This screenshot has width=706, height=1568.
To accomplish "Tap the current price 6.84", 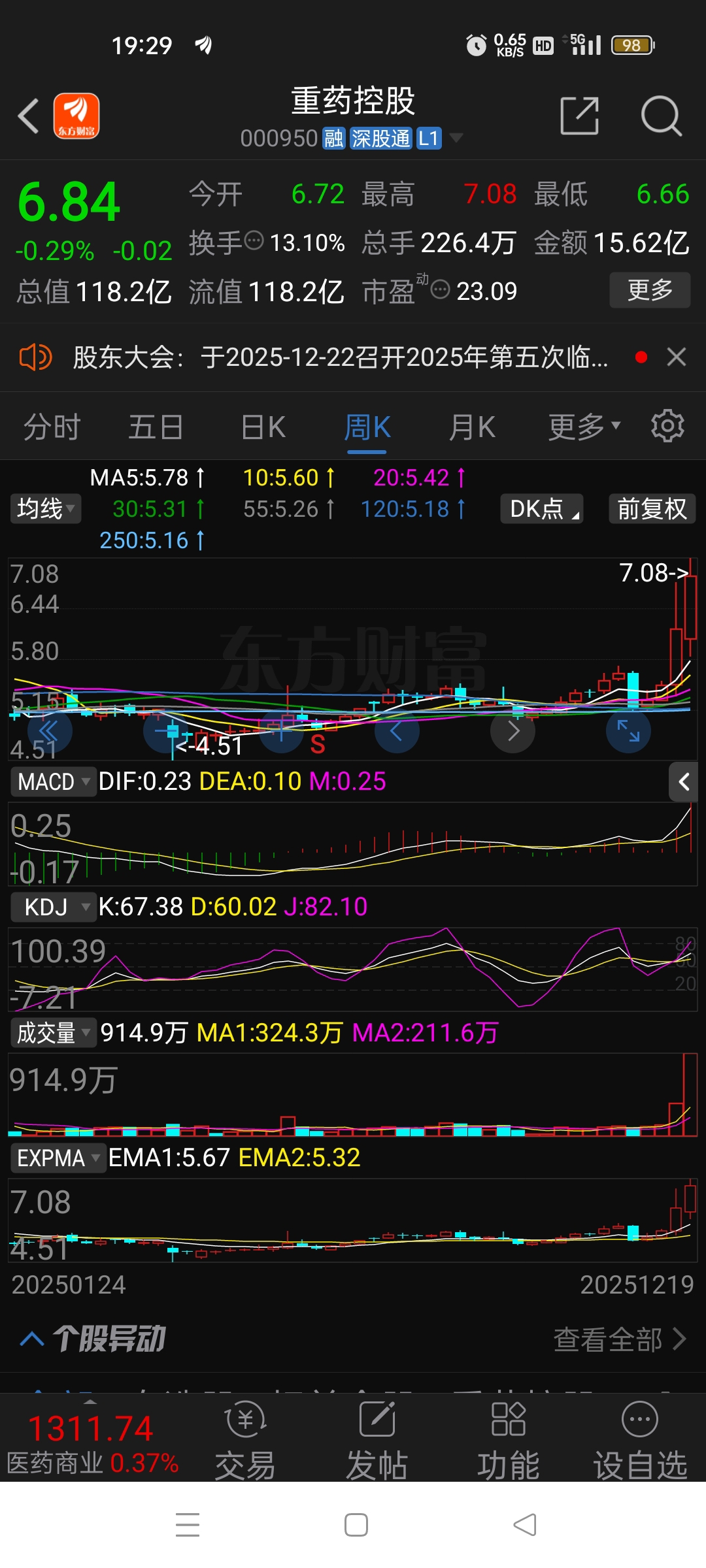I will click(69, 203).
